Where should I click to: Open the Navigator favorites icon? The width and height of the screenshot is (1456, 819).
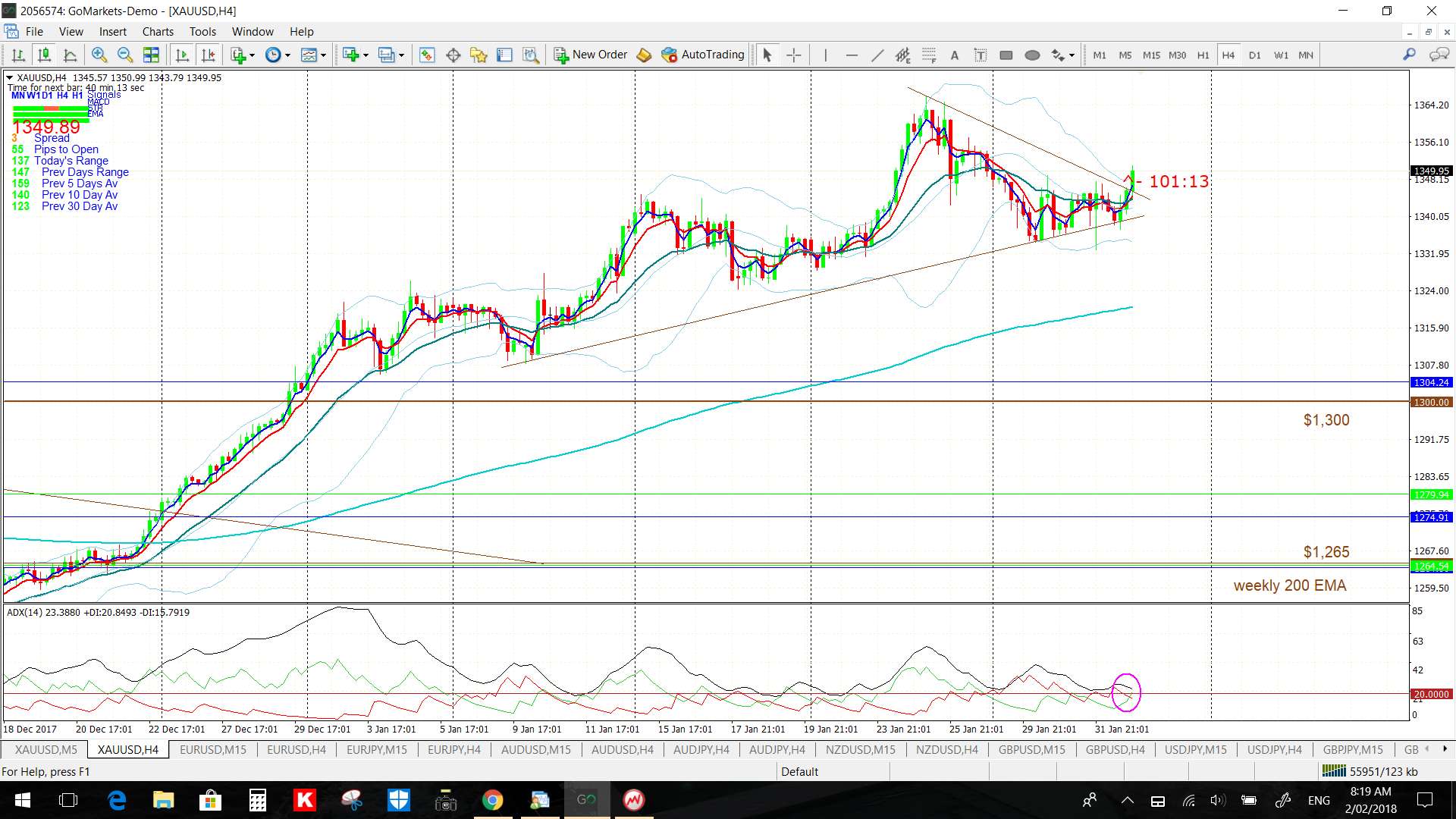point(479,55)
